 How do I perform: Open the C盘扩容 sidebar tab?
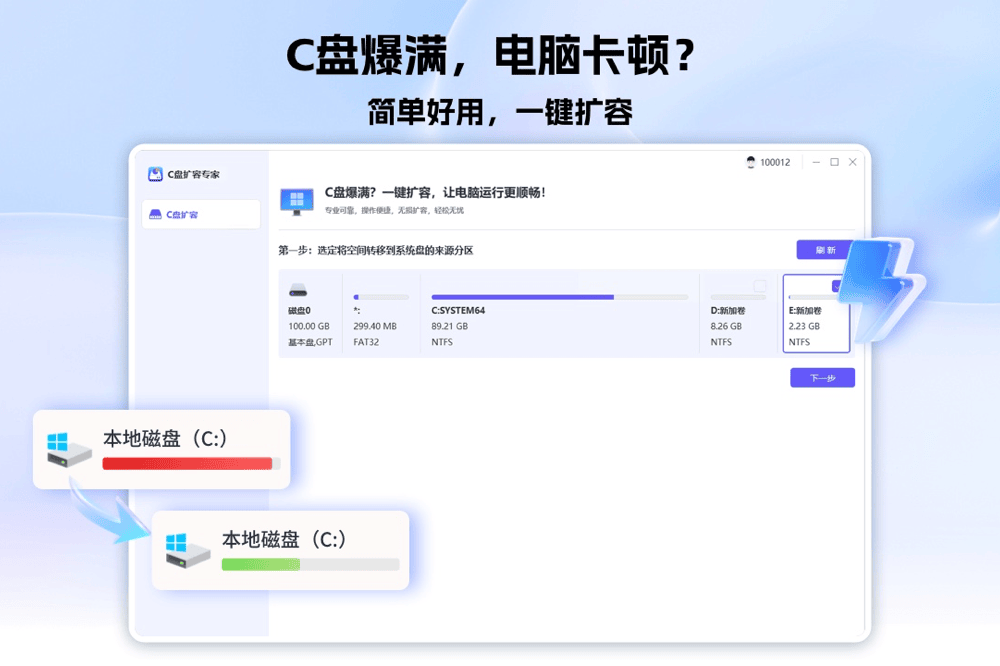click(x=201, y=214)
